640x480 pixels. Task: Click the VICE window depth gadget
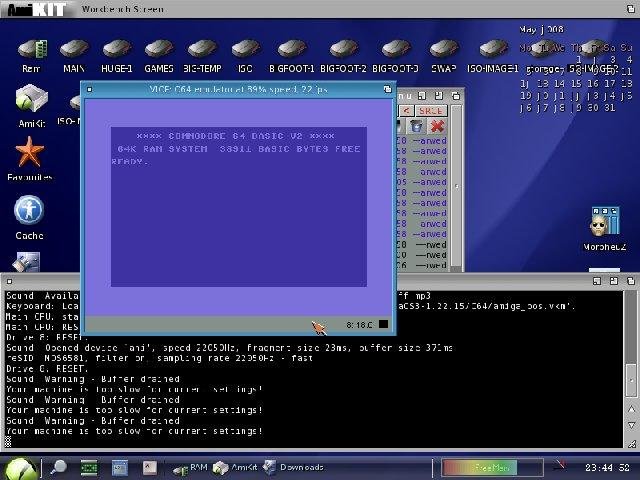click(387, 89)
